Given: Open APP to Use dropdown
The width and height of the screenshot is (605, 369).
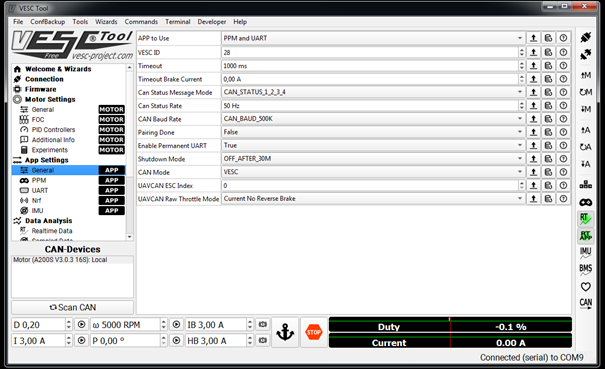Looking at the screenshot, I should pyautogui.click(x=373, y=38).
